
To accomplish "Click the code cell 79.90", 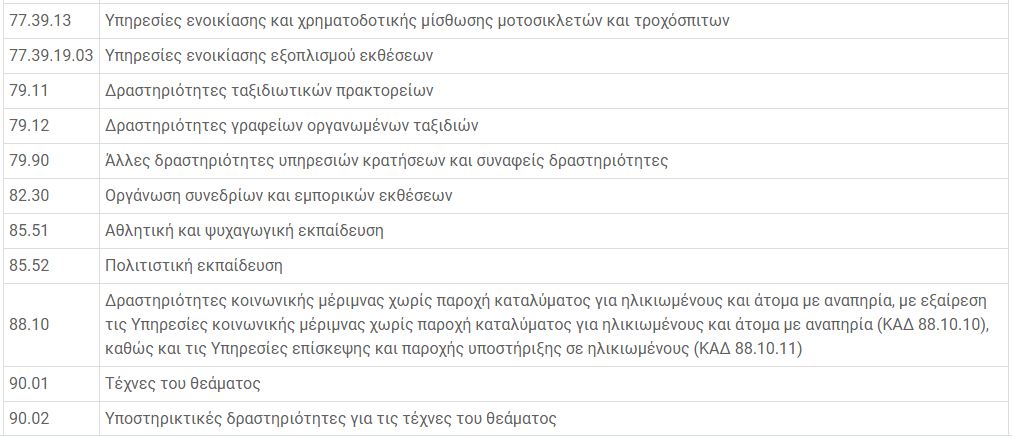I will point(28,160).
